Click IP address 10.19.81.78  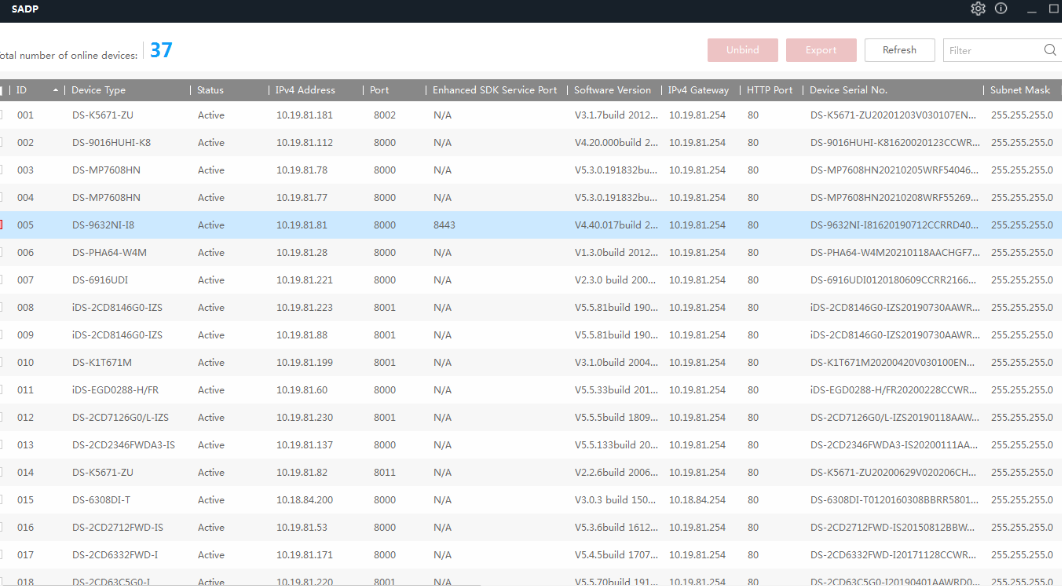coord(301,170)
